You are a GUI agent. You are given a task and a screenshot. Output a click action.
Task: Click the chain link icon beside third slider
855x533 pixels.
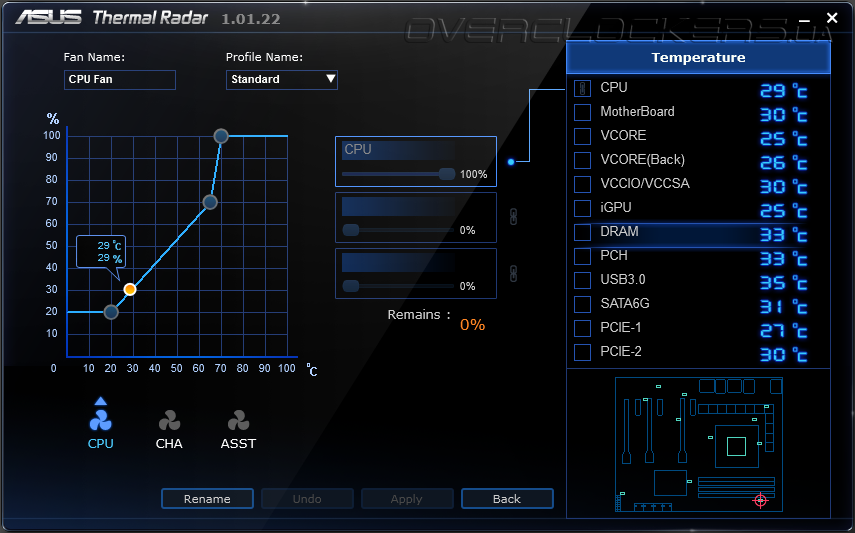click(513, 273)
